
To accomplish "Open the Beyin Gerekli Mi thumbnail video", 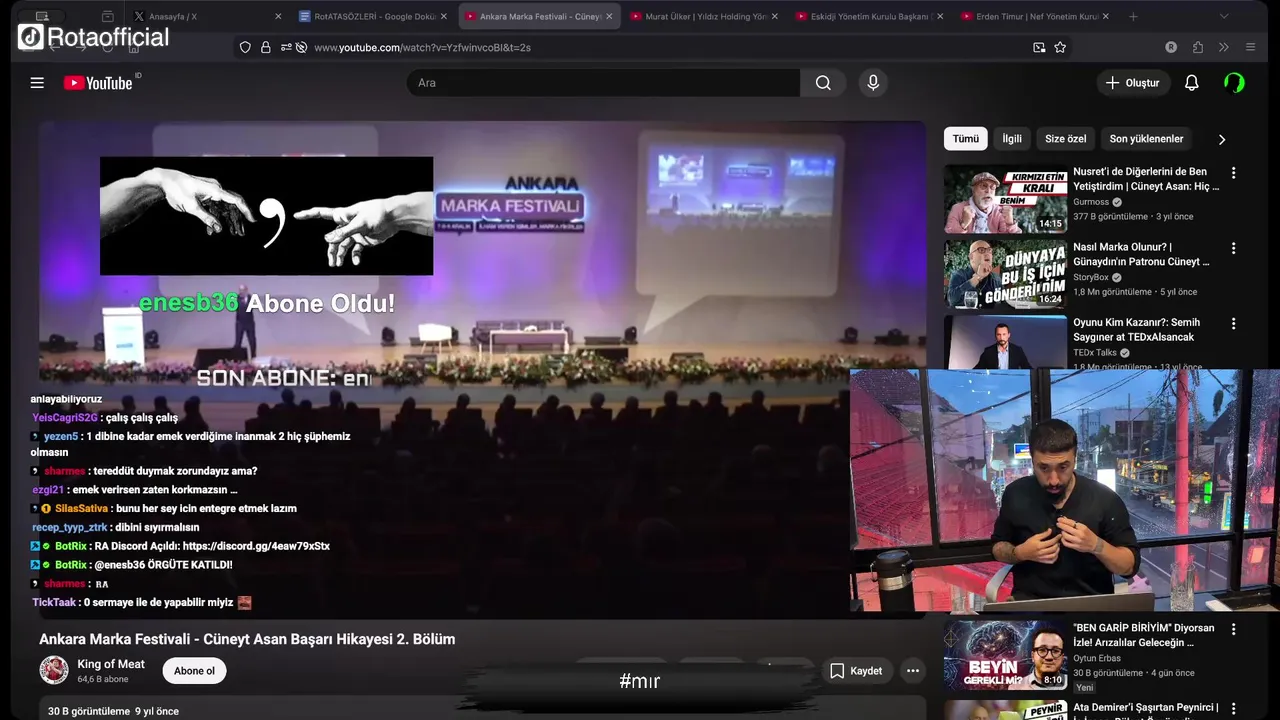I will click(1005, 655).
